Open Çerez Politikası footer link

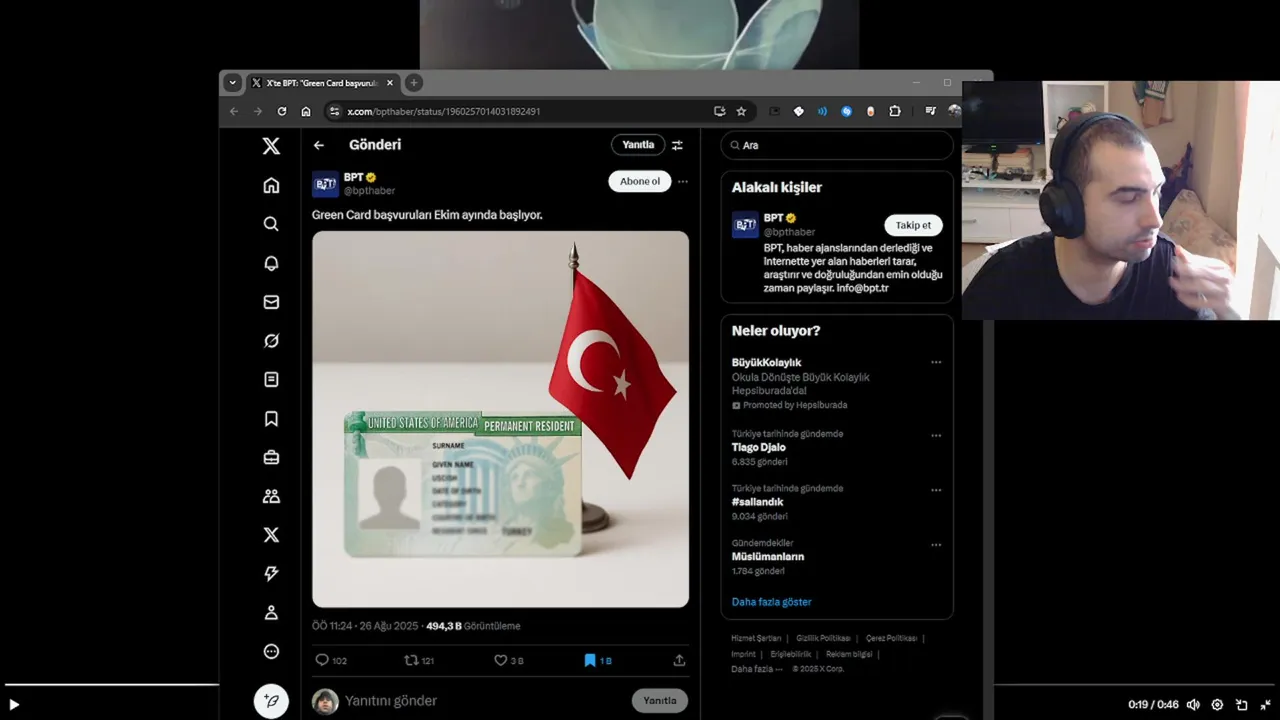tap(891, 638)
